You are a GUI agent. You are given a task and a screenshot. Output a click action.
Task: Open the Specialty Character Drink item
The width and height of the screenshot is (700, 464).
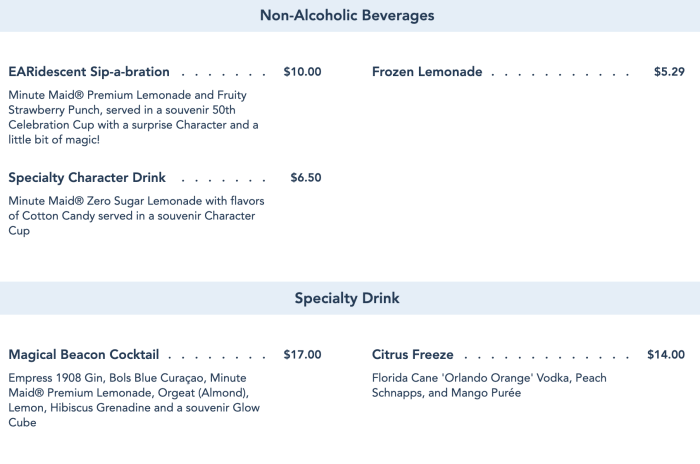[x=87, y=178]
